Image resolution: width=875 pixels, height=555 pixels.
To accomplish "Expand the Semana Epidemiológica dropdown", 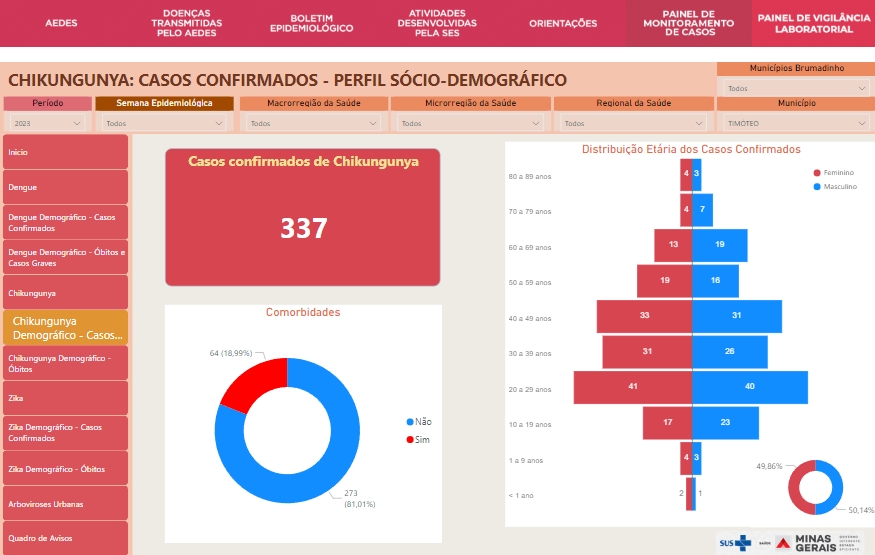I will (165, 123).
